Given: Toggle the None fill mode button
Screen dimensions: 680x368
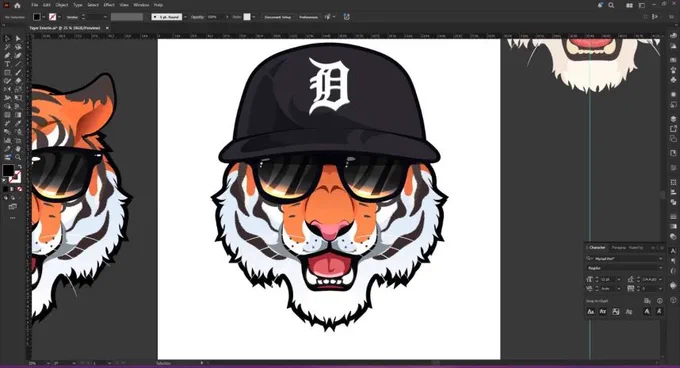Looking at the screenshot, I should pyautogui.click(x=20, y=189).
